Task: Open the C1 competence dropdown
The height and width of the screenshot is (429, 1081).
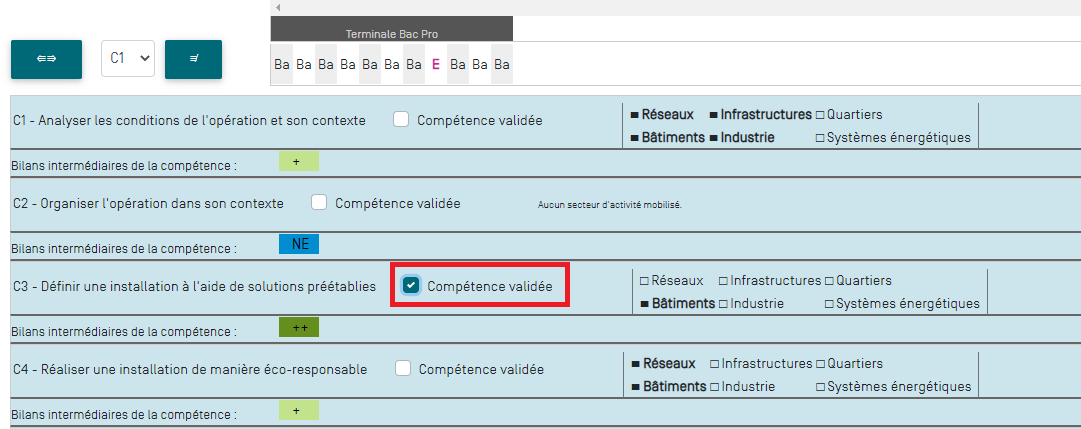Action: click(127, 59)
